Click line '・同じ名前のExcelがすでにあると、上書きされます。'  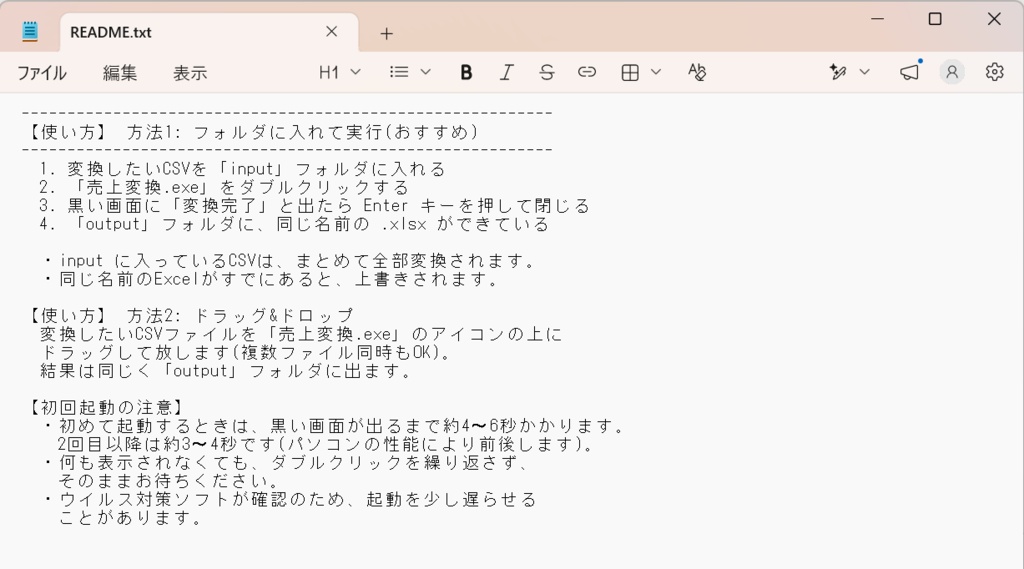coord(270,279)
